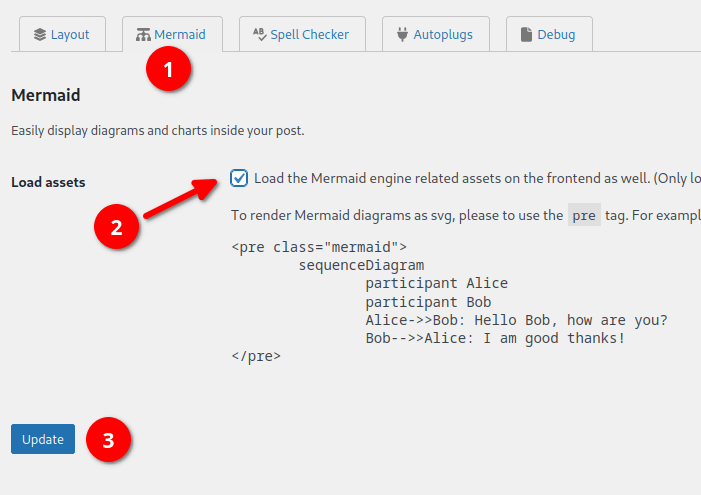Viewport: 701px width, 495px height.
Task: Open the Autoplugs tab
Action: [x=435, y=34]
